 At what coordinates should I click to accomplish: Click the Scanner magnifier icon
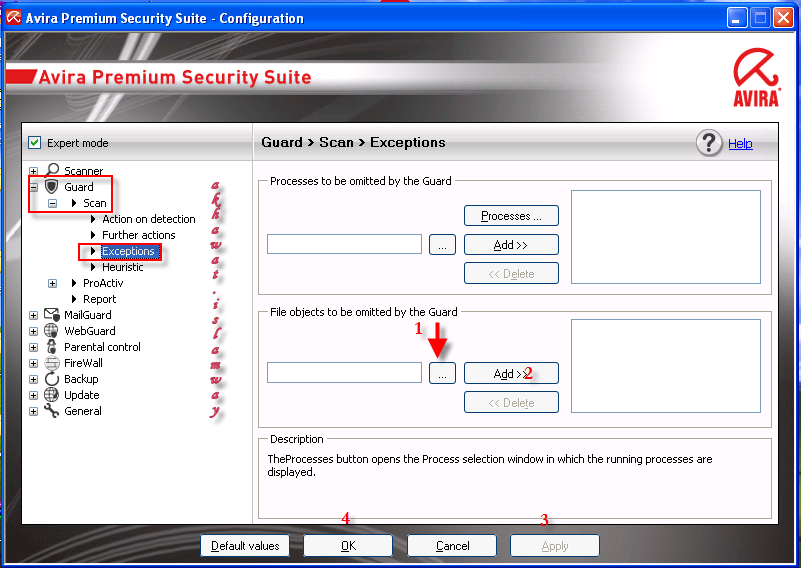point(52,170)
